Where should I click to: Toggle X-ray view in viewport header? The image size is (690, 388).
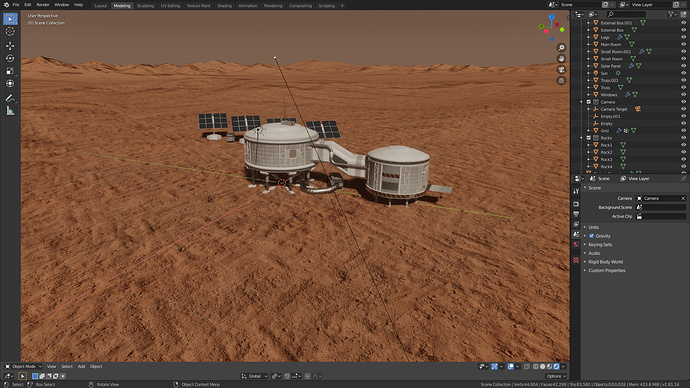point(527,366)
